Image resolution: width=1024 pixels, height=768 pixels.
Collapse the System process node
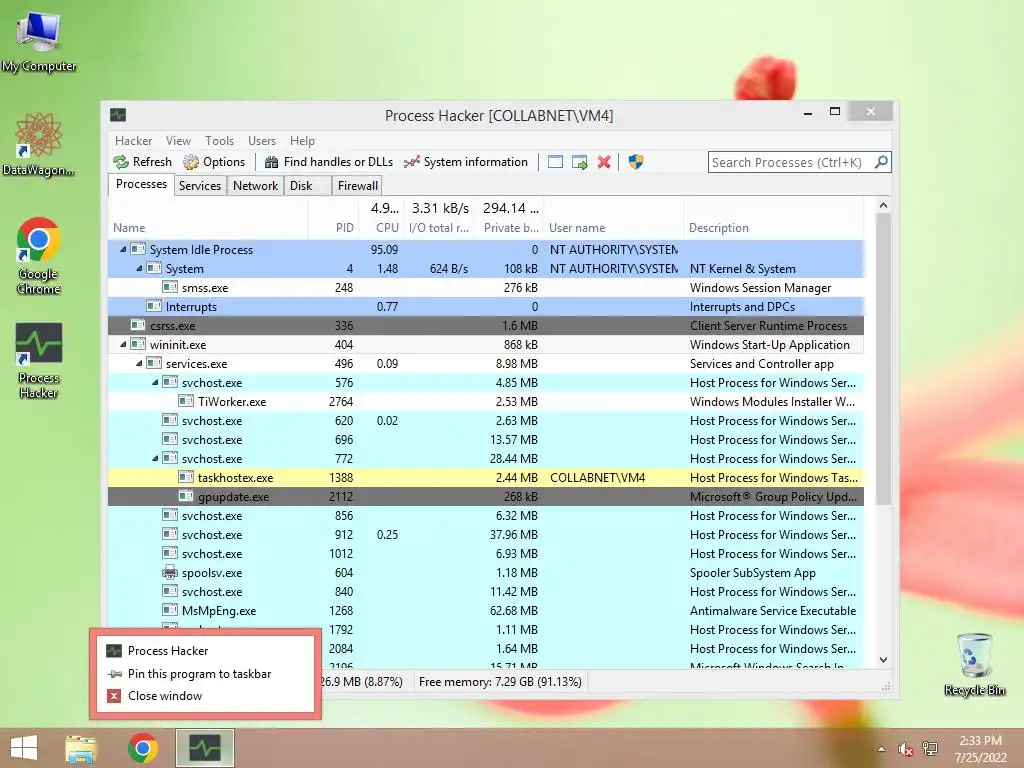point(139,268)
